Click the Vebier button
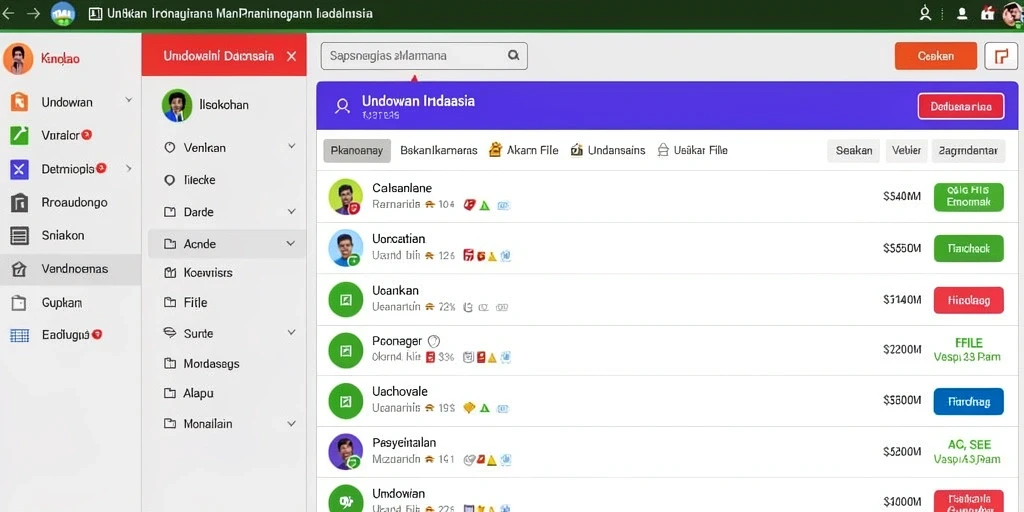Screen dimensions: 1024x512 [906, 150]
